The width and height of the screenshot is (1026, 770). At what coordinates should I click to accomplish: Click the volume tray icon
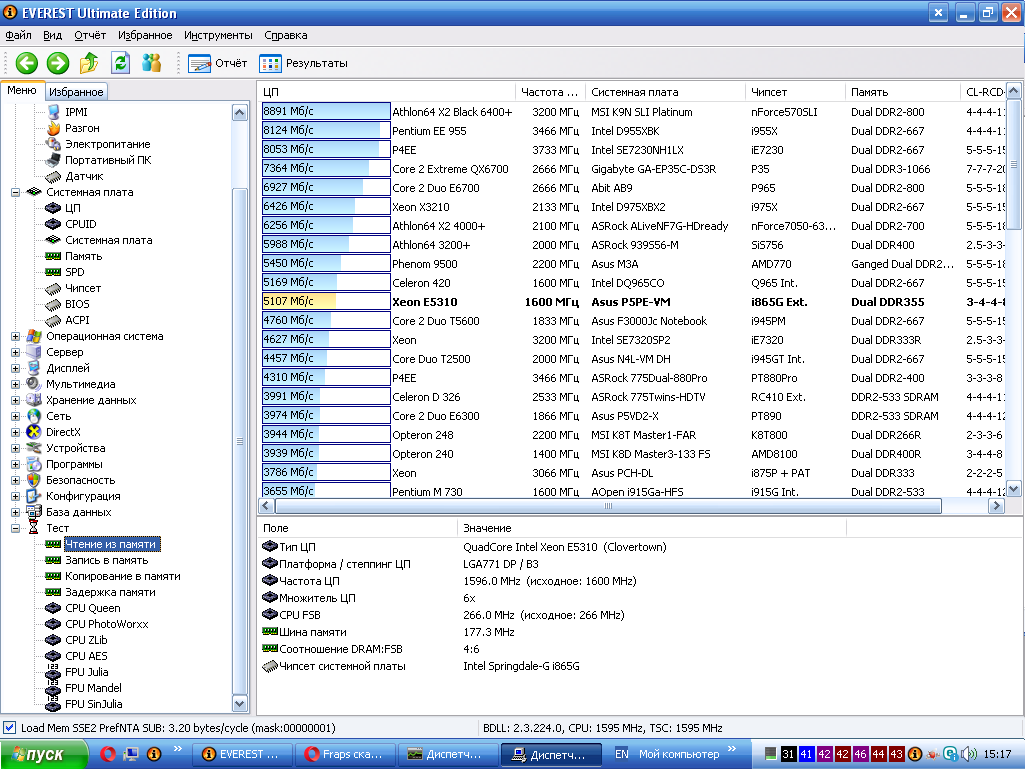pyautogui.click(x=969, y=754)
